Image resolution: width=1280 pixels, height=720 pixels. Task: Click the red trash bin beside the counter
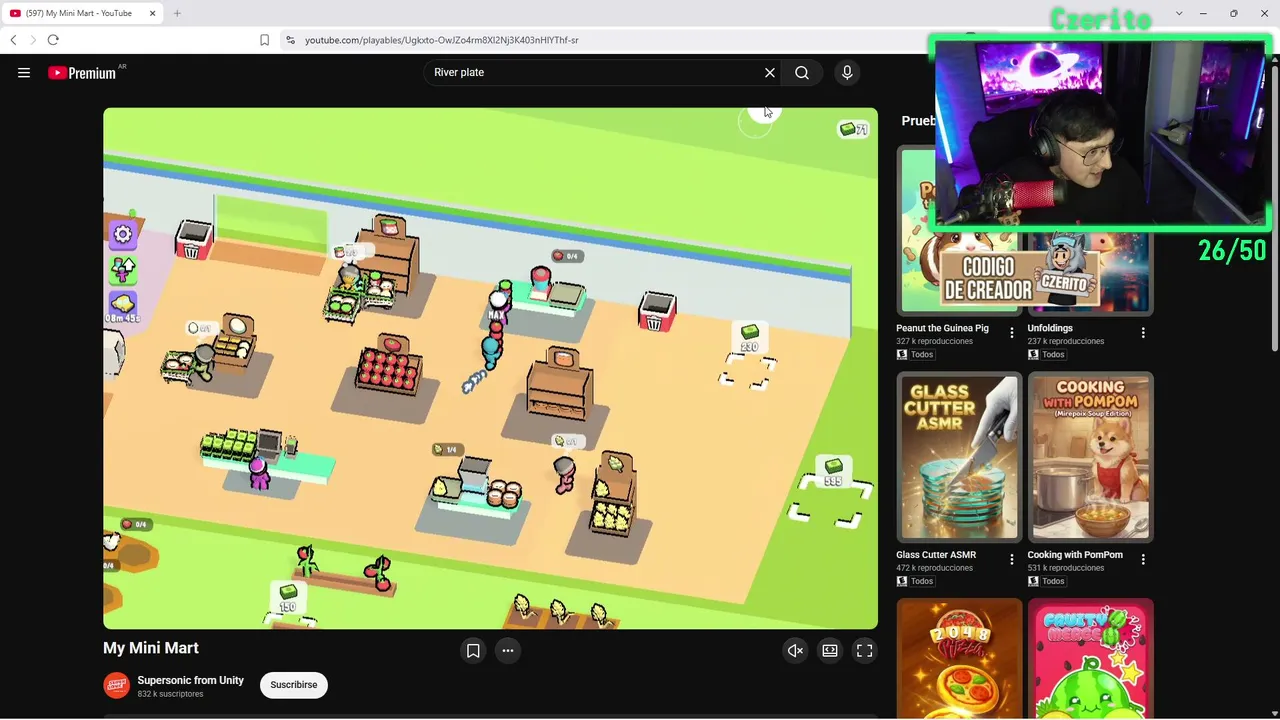tap(656, 311)
